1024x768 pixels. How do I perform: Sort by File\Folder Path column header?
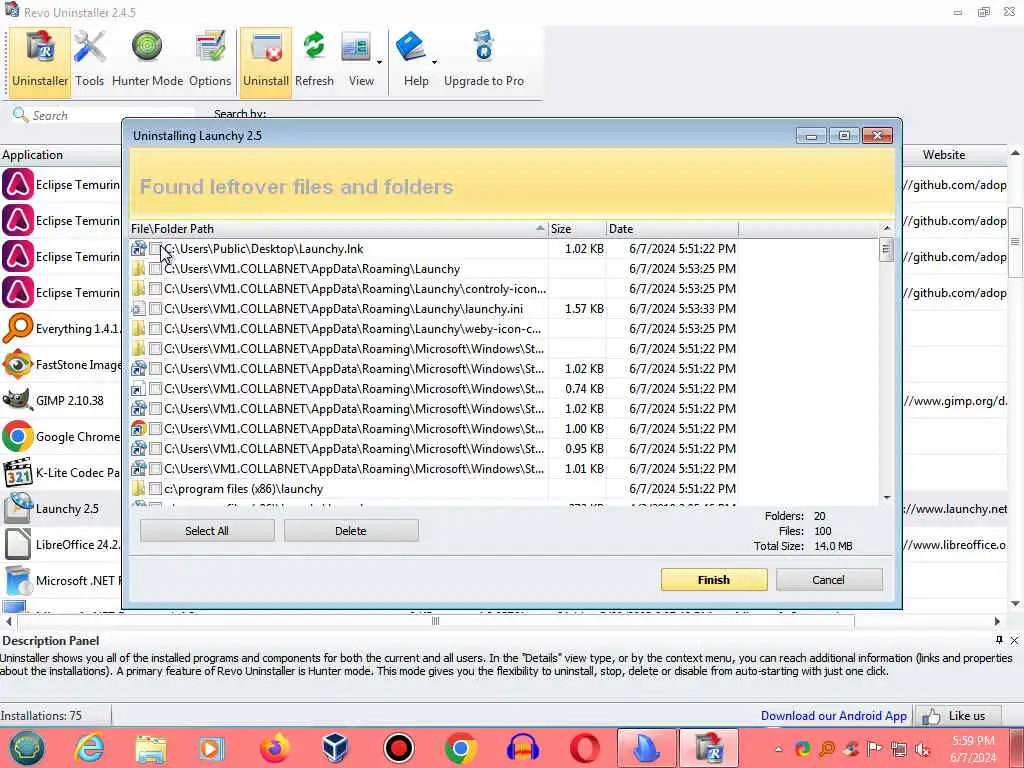pyautogui.click(x=338, y=229)
